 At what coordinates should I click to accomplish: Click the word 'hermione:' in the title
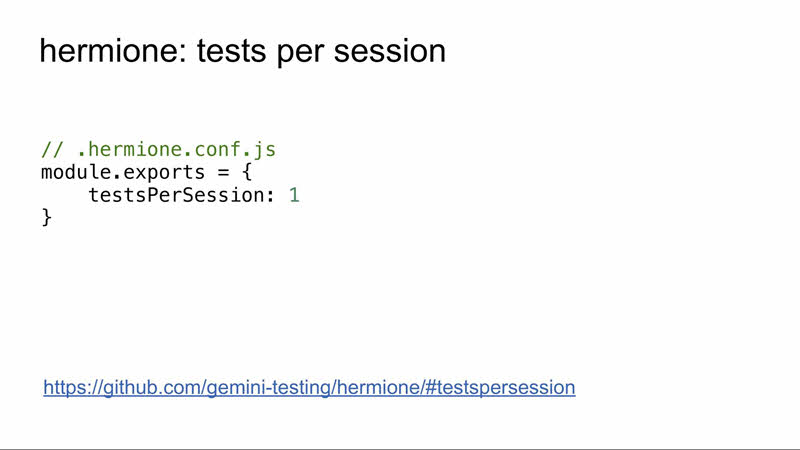114,51
